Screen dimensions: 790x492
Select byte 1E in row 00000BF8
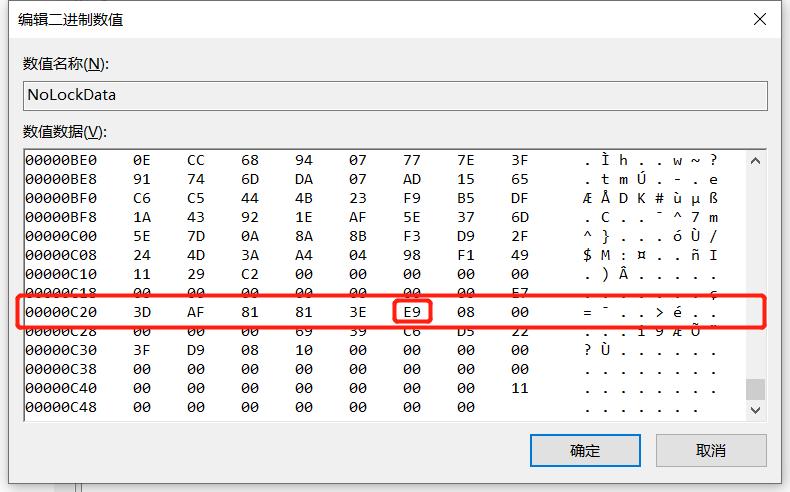[304, 217]
